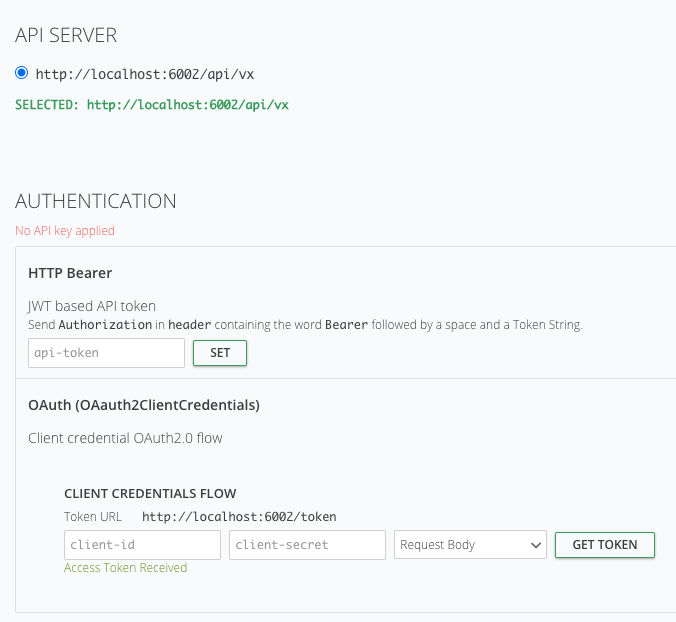Click the SET button for HTTP Bearer
This screenshot has height=622, width=676.
(220, 353)
